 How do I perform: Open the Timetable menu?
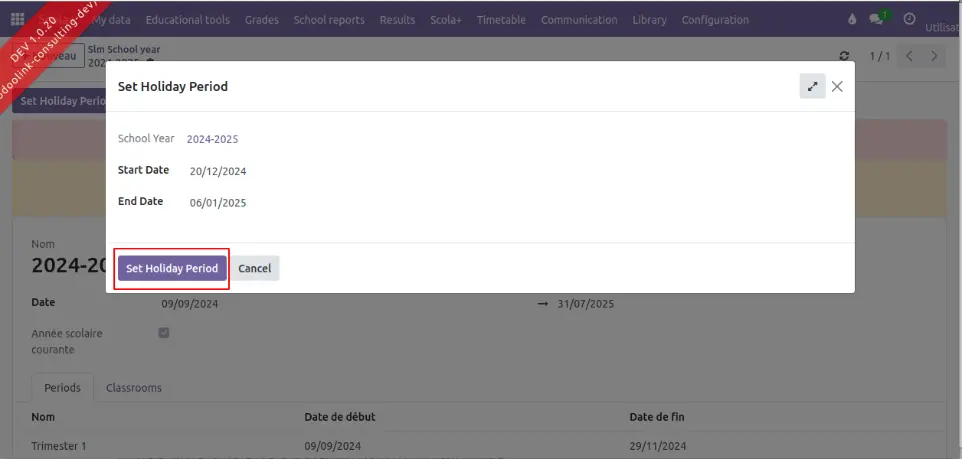501,20
